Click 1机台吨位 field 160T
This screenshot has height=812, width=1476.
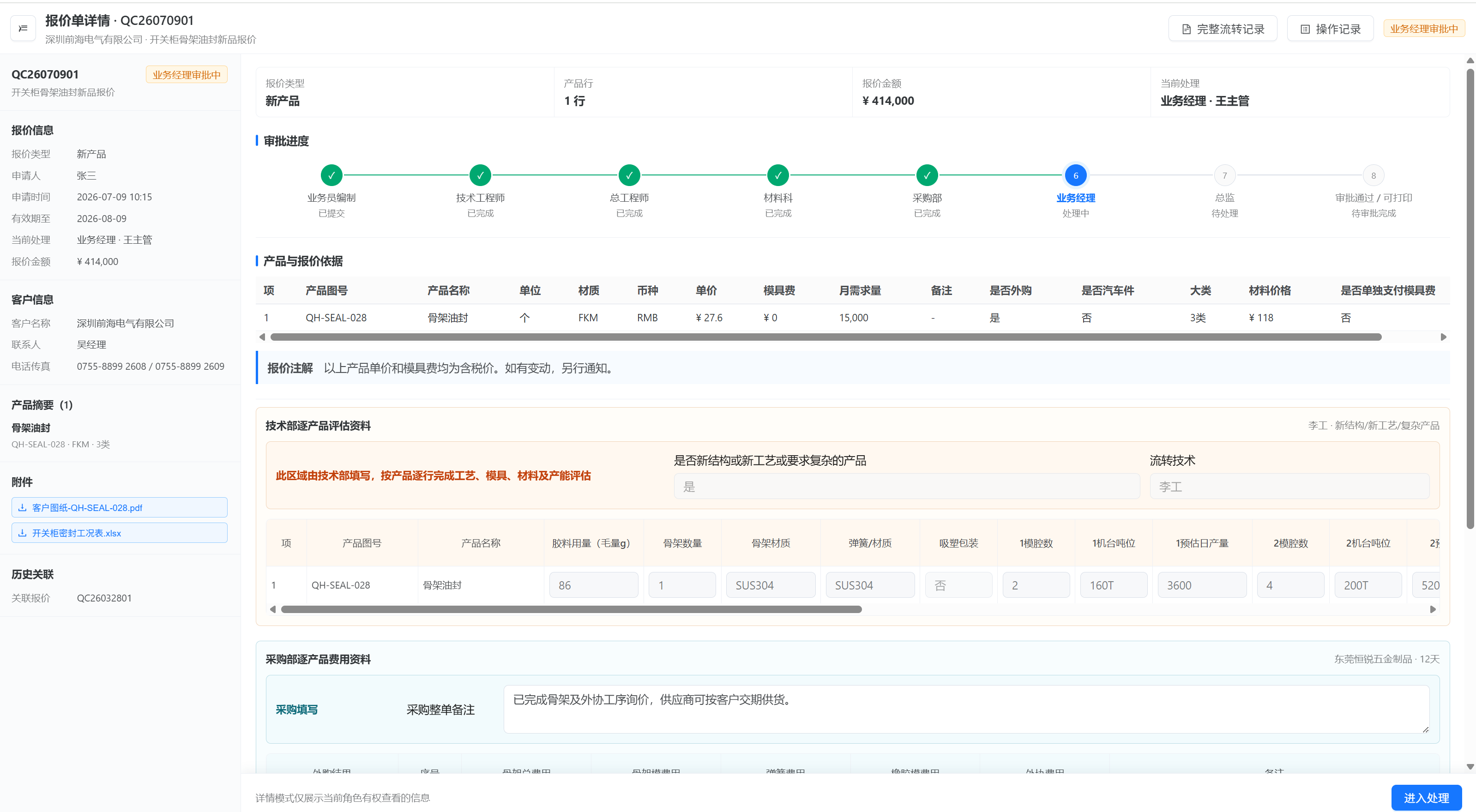point(1113,585)
